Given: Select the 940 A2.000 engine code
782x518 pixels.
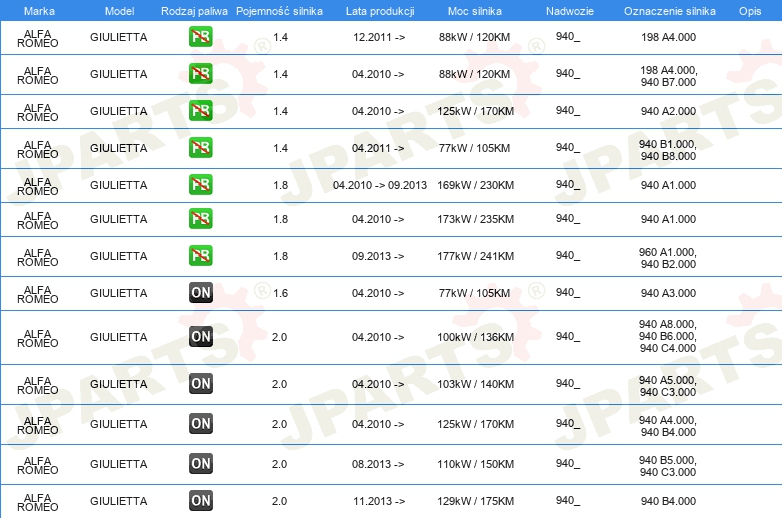Looking at the screenshot, I should point(668,111).
